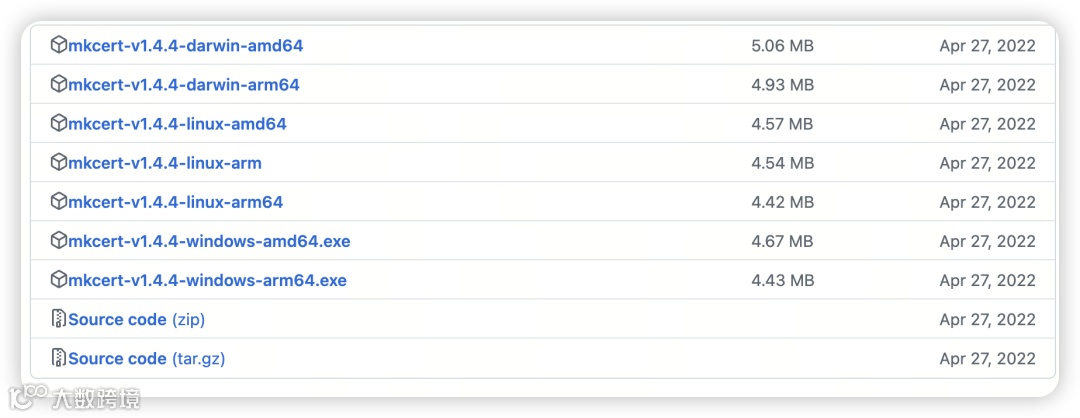Download mkcert-v1.4.4-linux-arm binary
The height and width of the screenshot is (418, 1080).
pos(164,163)
